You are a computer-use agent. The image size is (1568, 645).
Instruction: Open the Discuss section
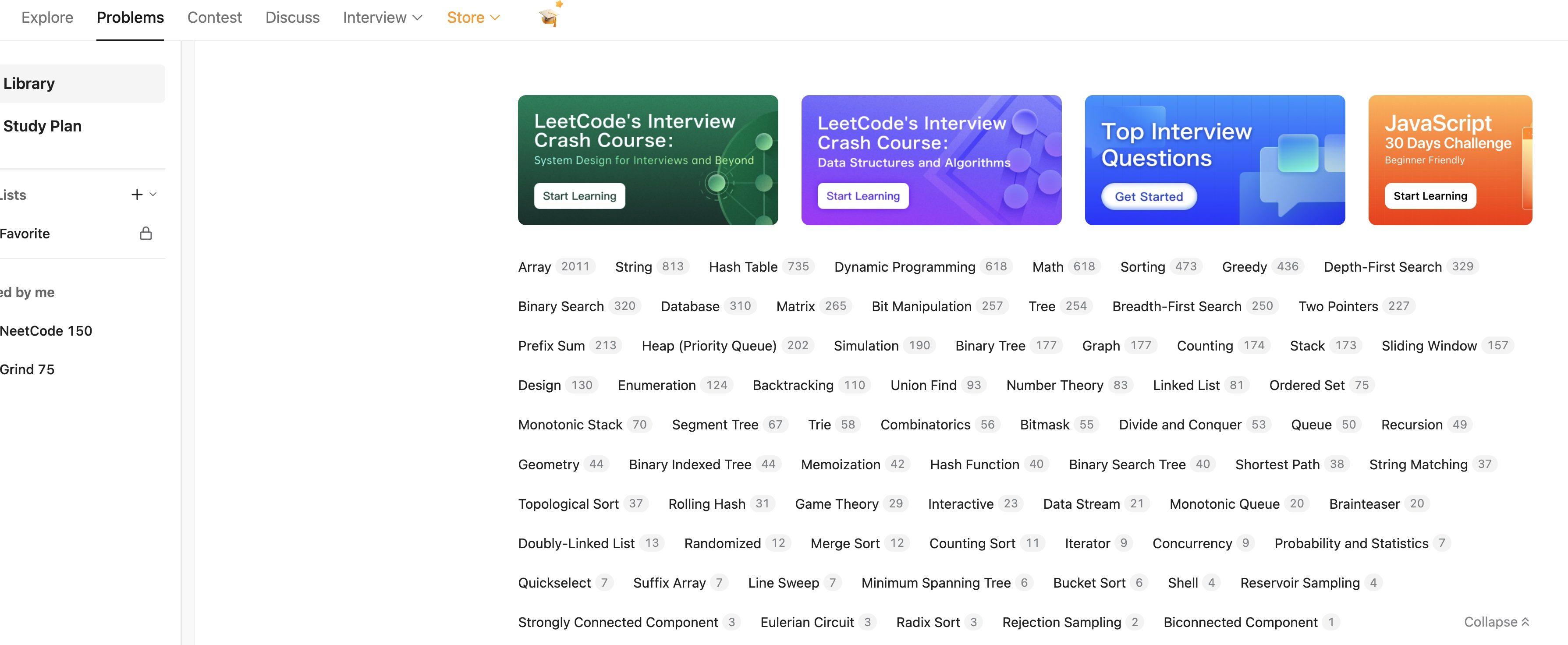(x=292, y=18)
